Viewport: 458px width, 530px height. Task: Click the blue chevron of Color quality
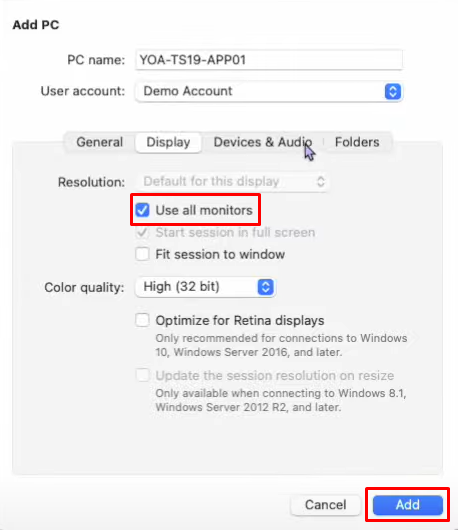(x=266, y=287)
